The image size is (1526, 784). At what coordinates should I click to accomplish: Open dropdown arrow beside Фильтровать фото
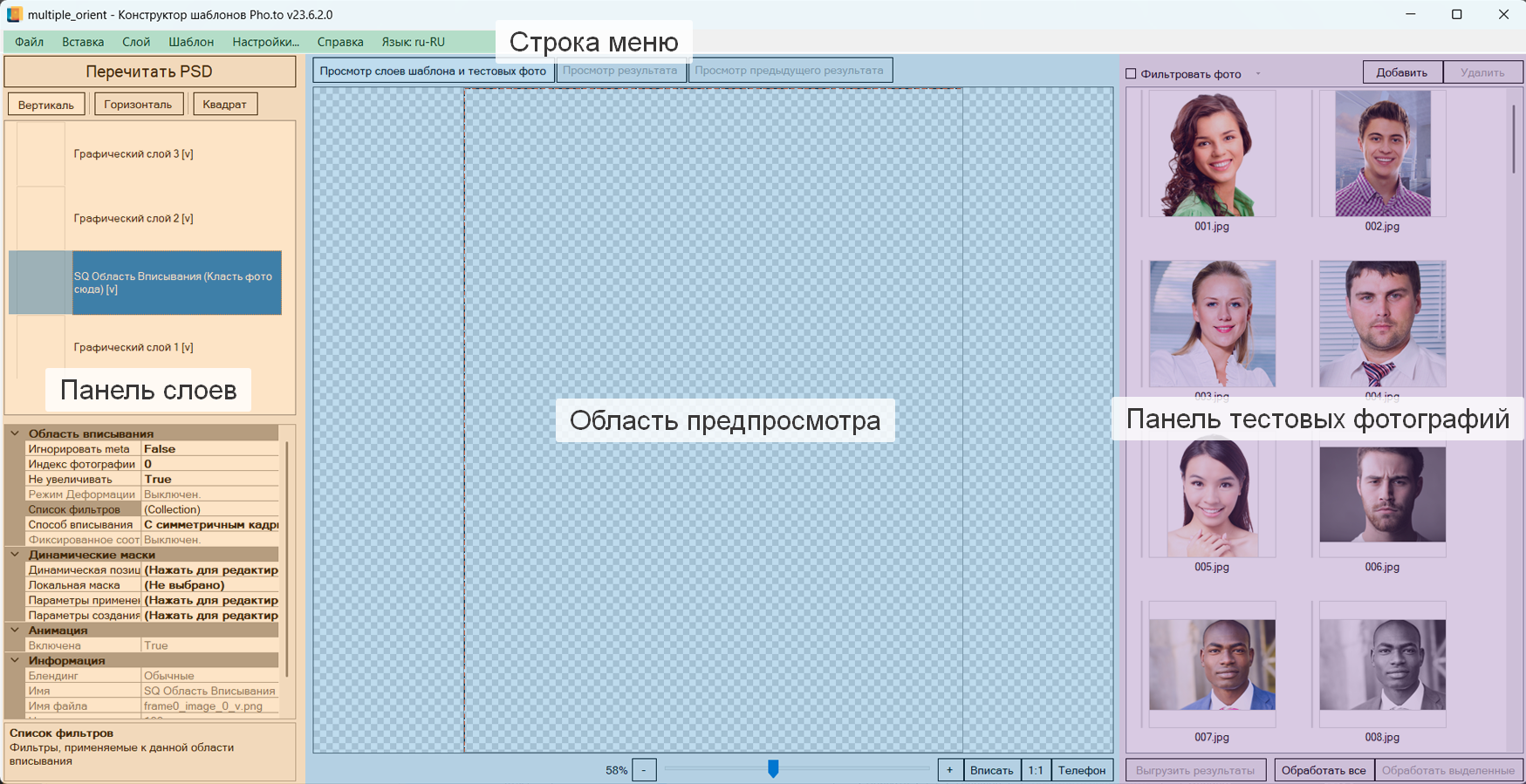point(1257,74)
